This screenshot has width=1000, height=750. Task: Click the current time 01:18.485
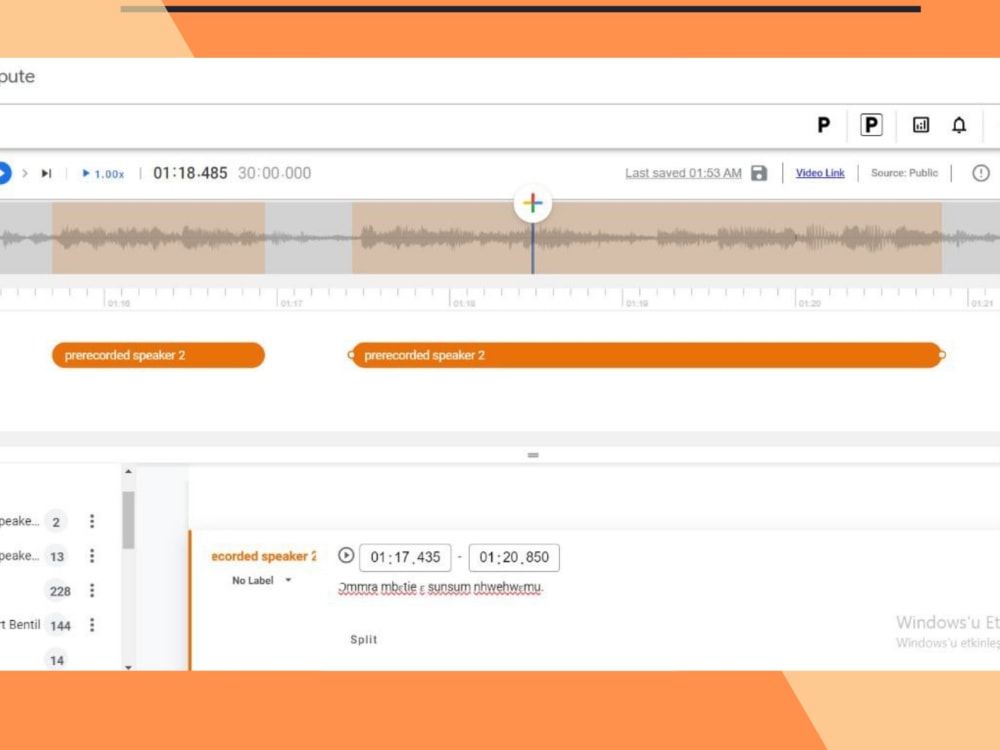pos(190,173)
